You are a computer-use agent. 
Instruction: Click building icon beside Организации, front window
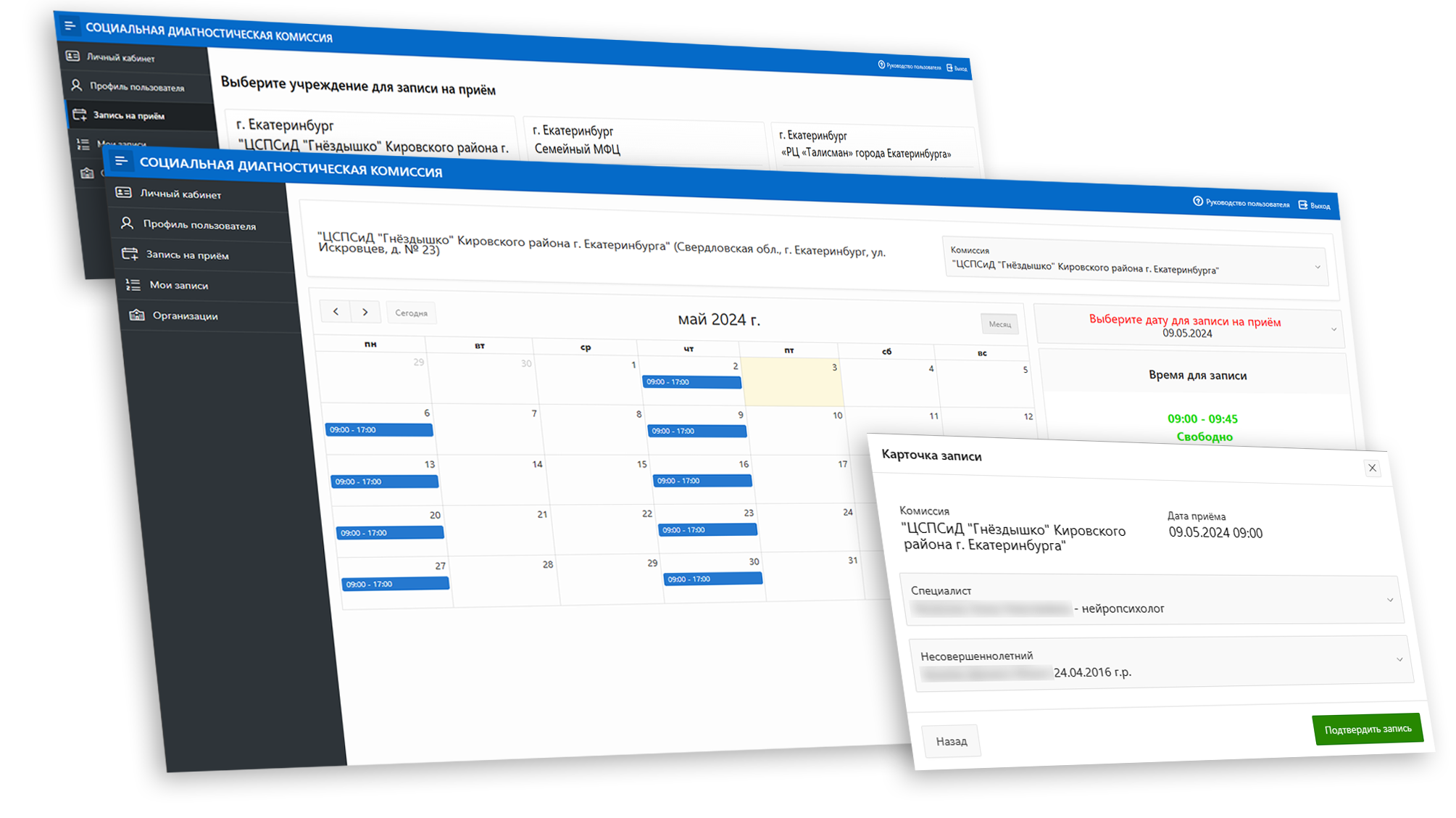coord(137,315)
